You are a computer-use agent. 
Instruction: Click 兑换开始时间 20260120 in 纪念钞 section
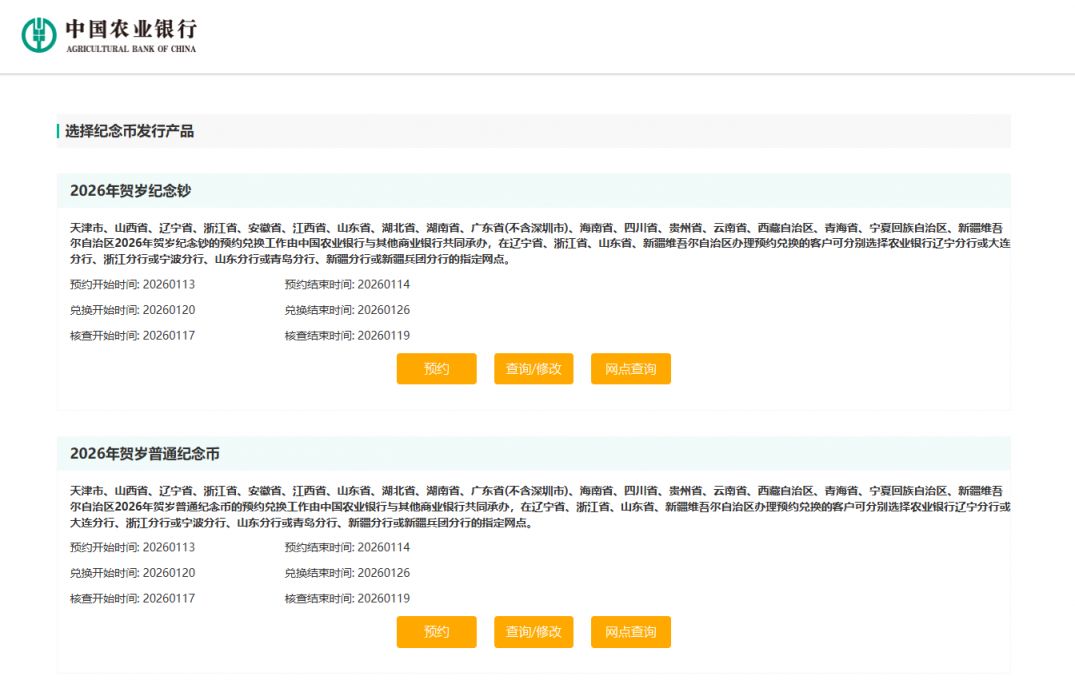click(132, 310)
